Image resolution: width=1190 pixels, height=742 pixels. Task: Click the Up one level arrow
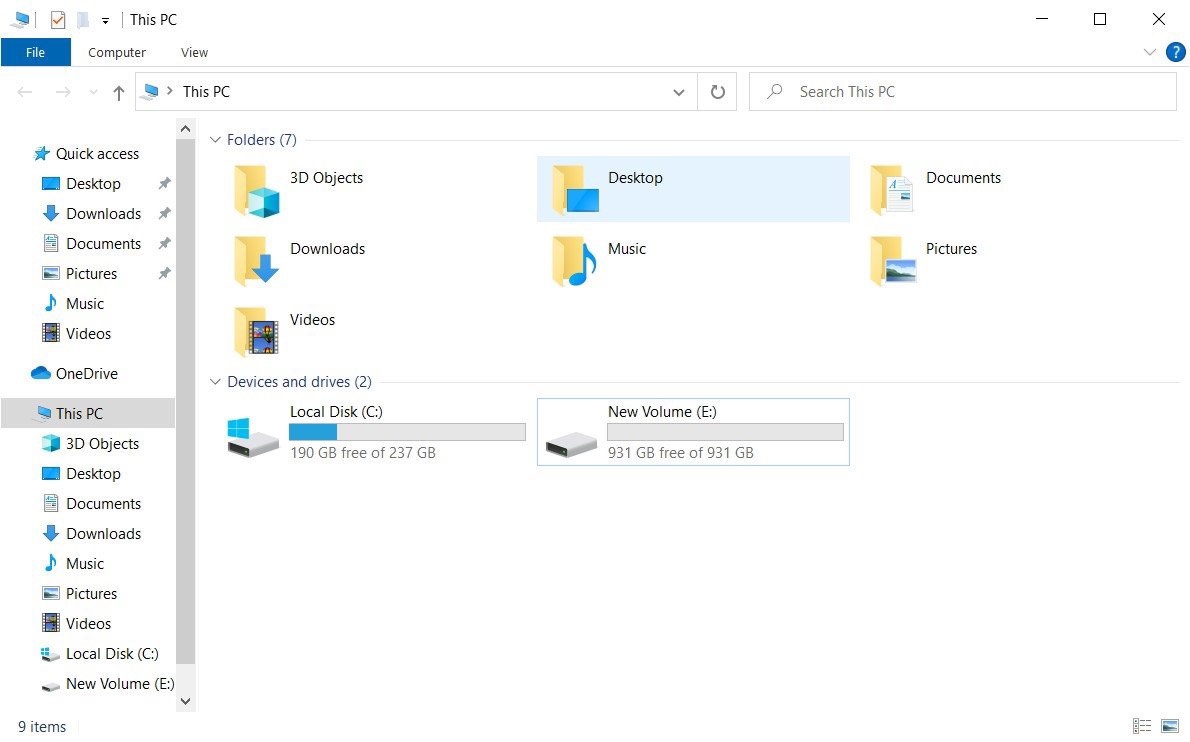(119, 93)
